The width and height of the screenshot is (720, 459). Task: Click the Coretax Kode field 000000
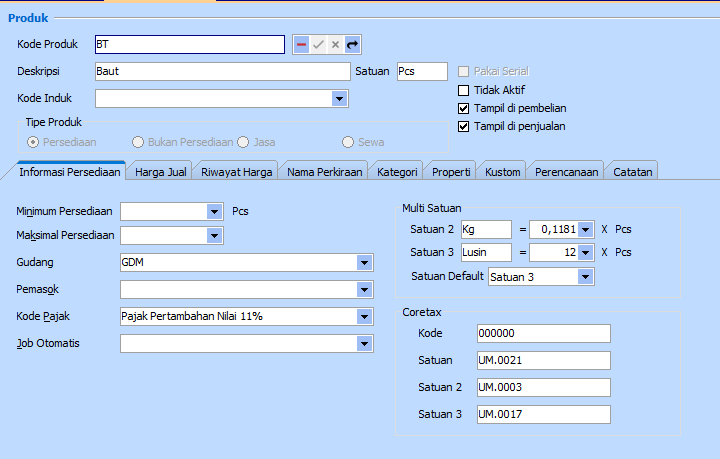point(544,333)
